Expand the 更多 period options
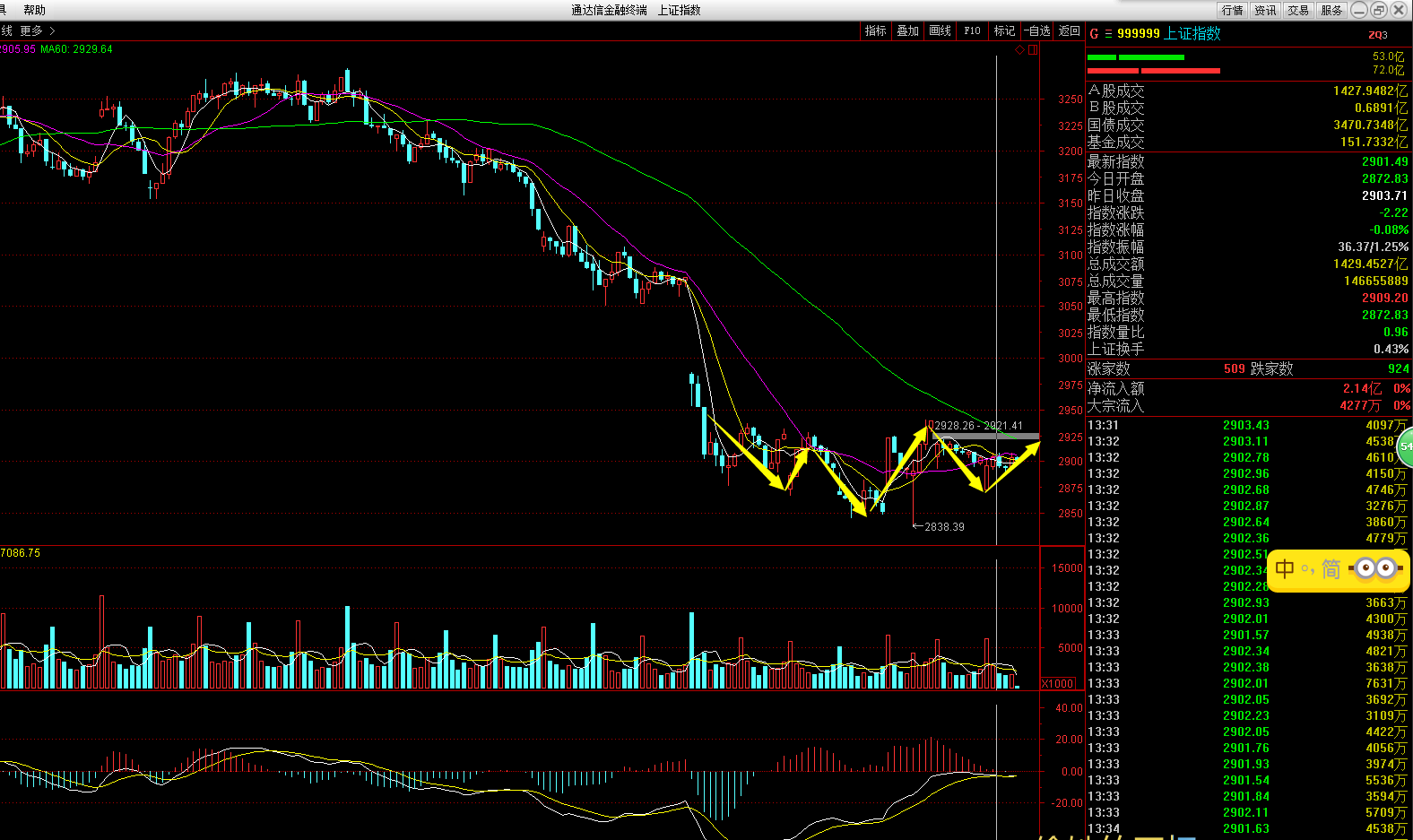The height and width of the screenshot is (840, 1413). (37, 30)
